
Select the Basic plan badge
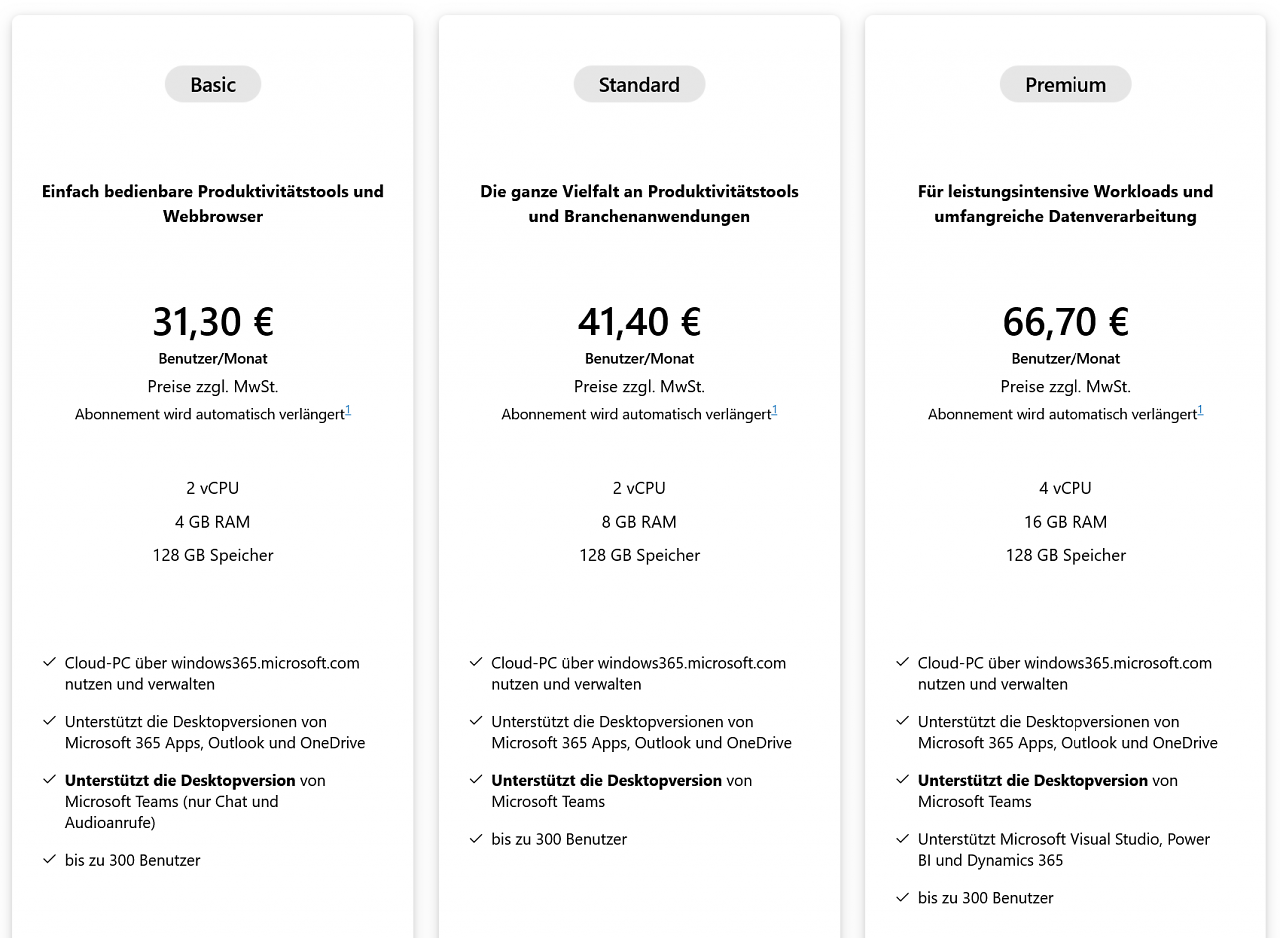pyautogui.click(x=213, y=84)
